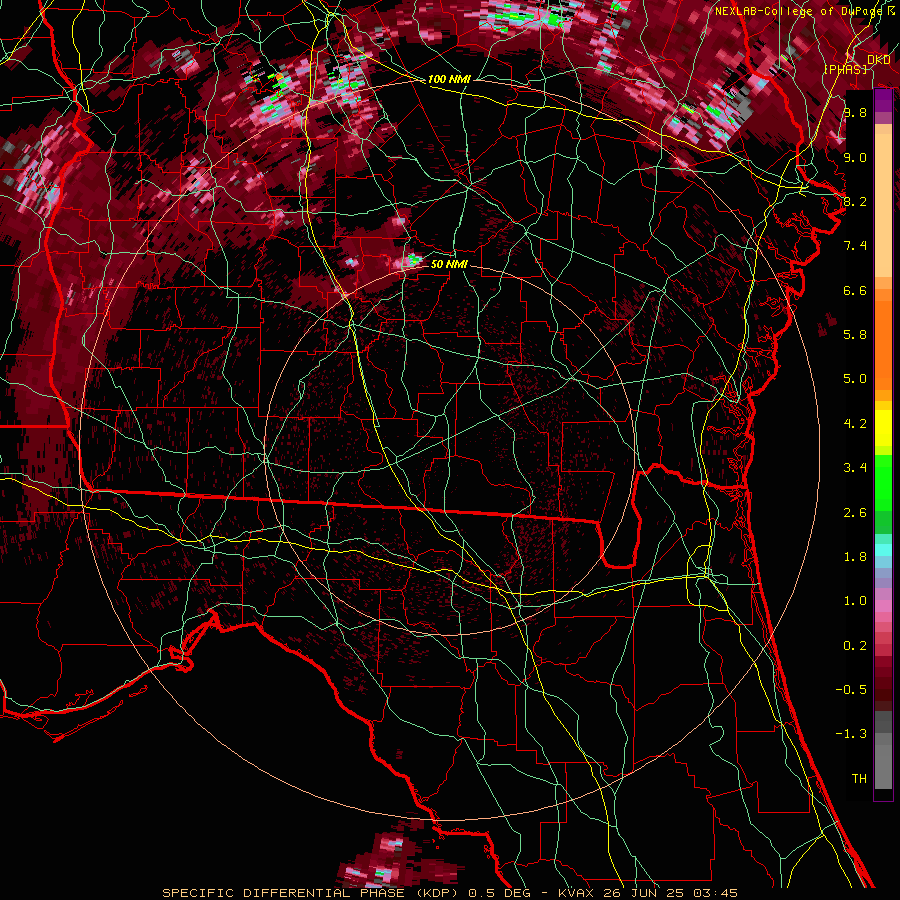The width and height of the screenshot is (900, 900).
Task: Click the [PHAS] label above the legend
Action: click(x=845, y=69)
